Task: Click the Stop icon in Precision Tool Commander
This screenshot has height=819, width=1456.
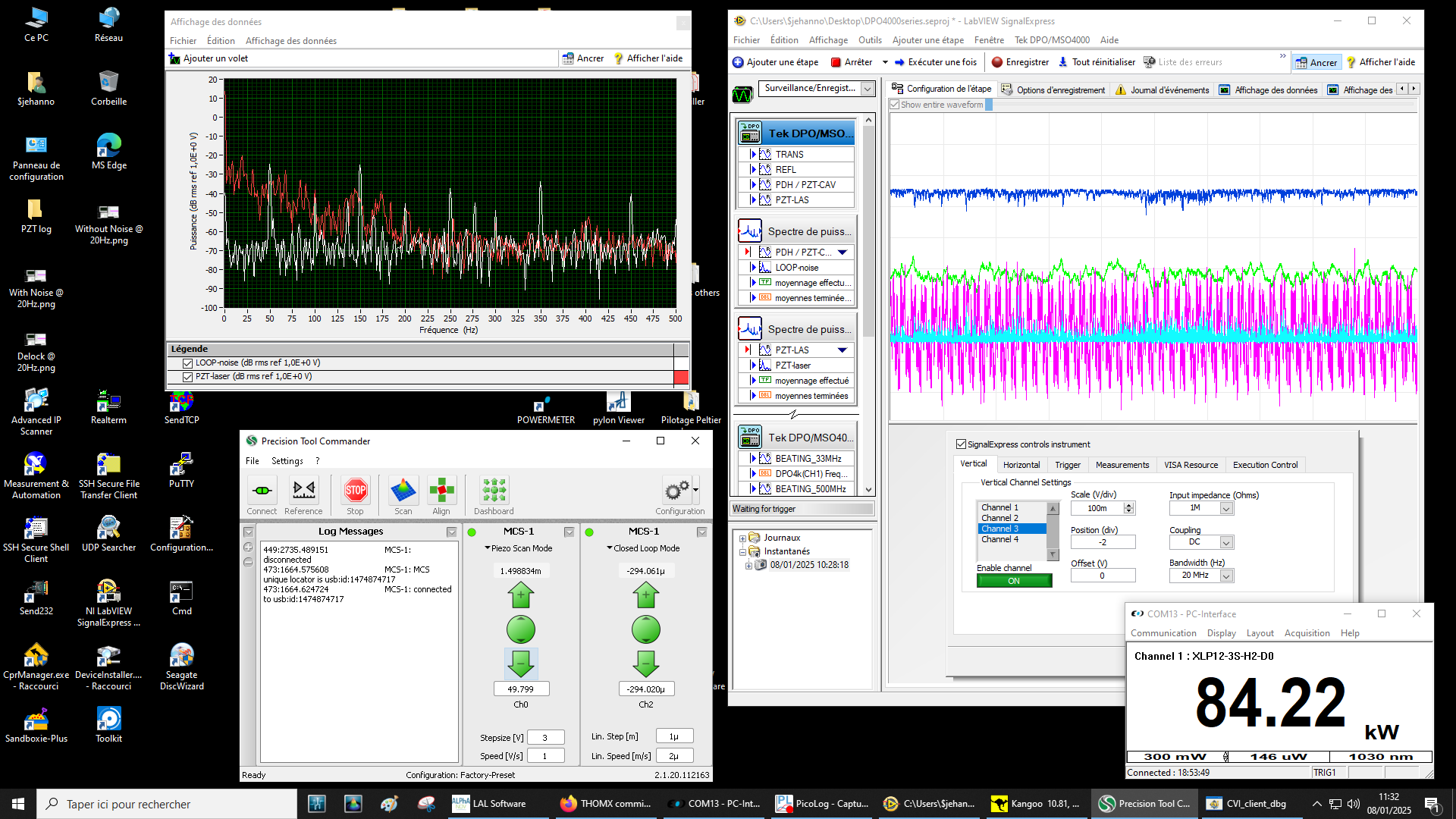Action: point(355,491)
